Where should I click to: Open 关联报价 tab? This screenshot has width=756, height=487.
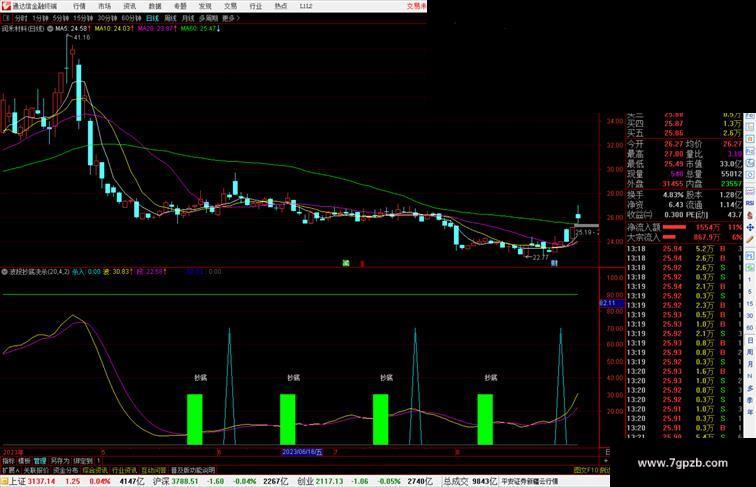[x=36, y=470]
